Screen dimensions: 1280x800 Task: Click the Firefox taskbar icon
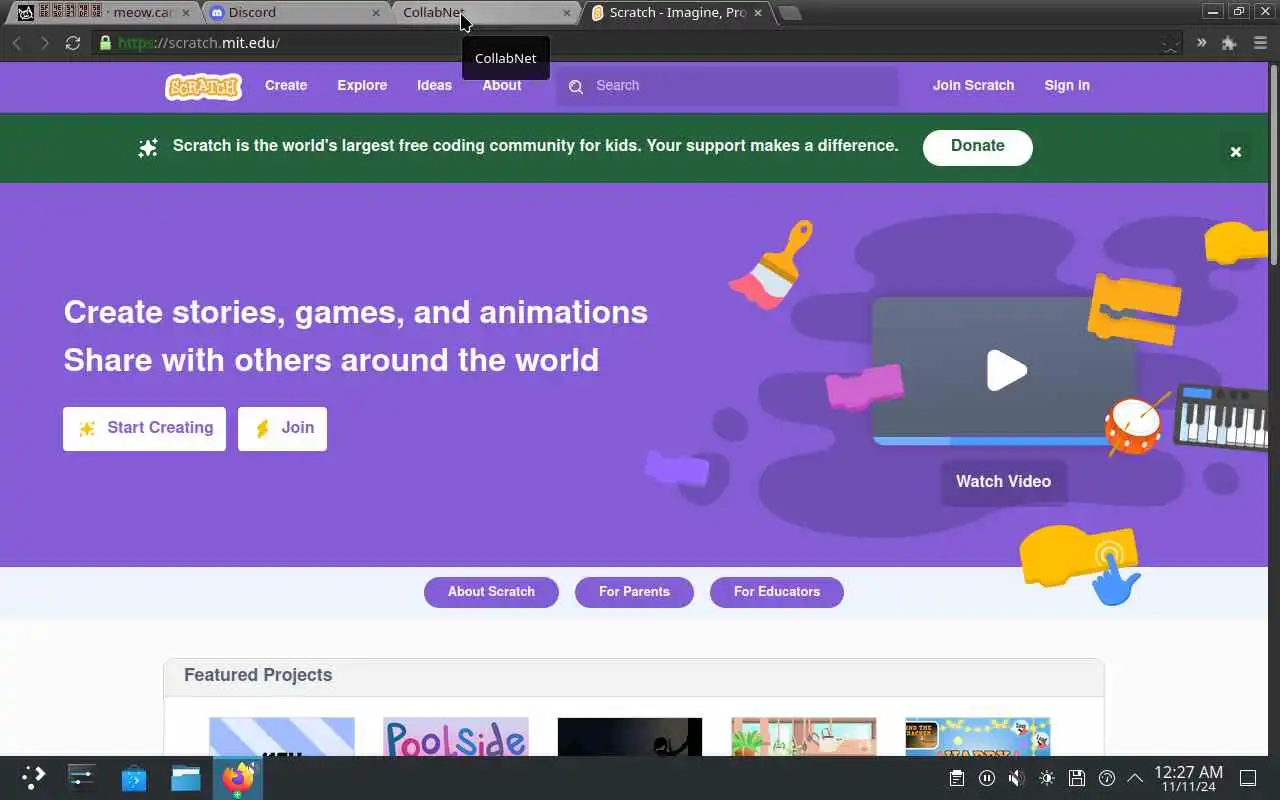coord(238,778)
